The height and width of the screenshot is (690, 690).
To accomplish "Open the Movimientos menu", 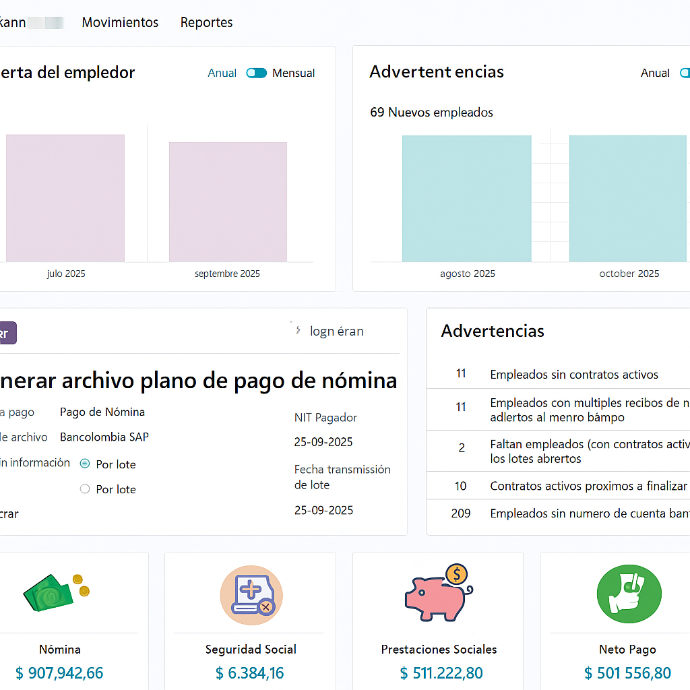I will click(x=120, y=22).
